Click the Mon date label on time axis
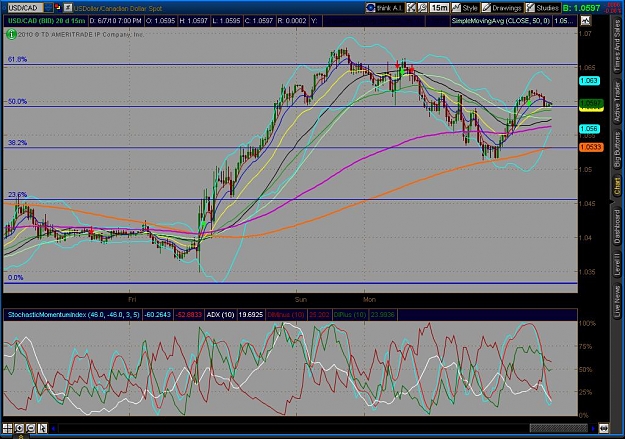Screen dimensions: 625x439 point(369,299)
